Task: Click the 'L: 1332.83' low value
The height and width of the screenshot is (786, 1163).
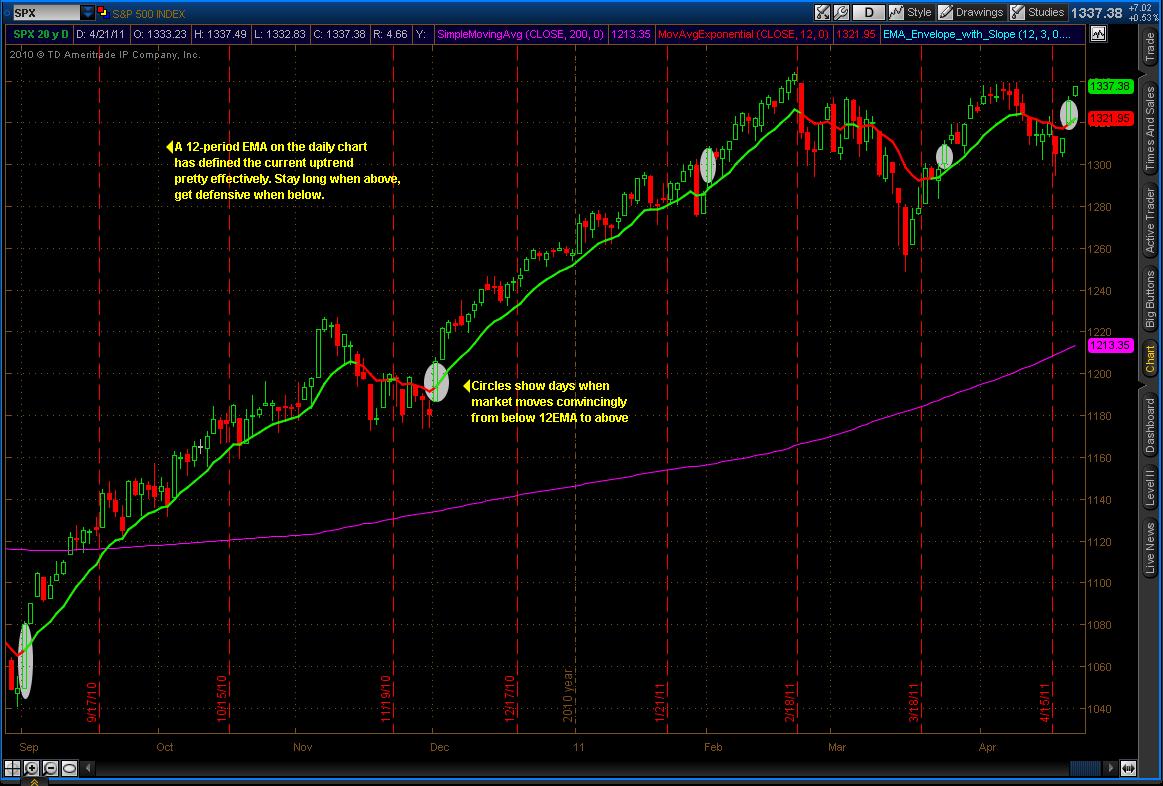Action: point(280,34)
